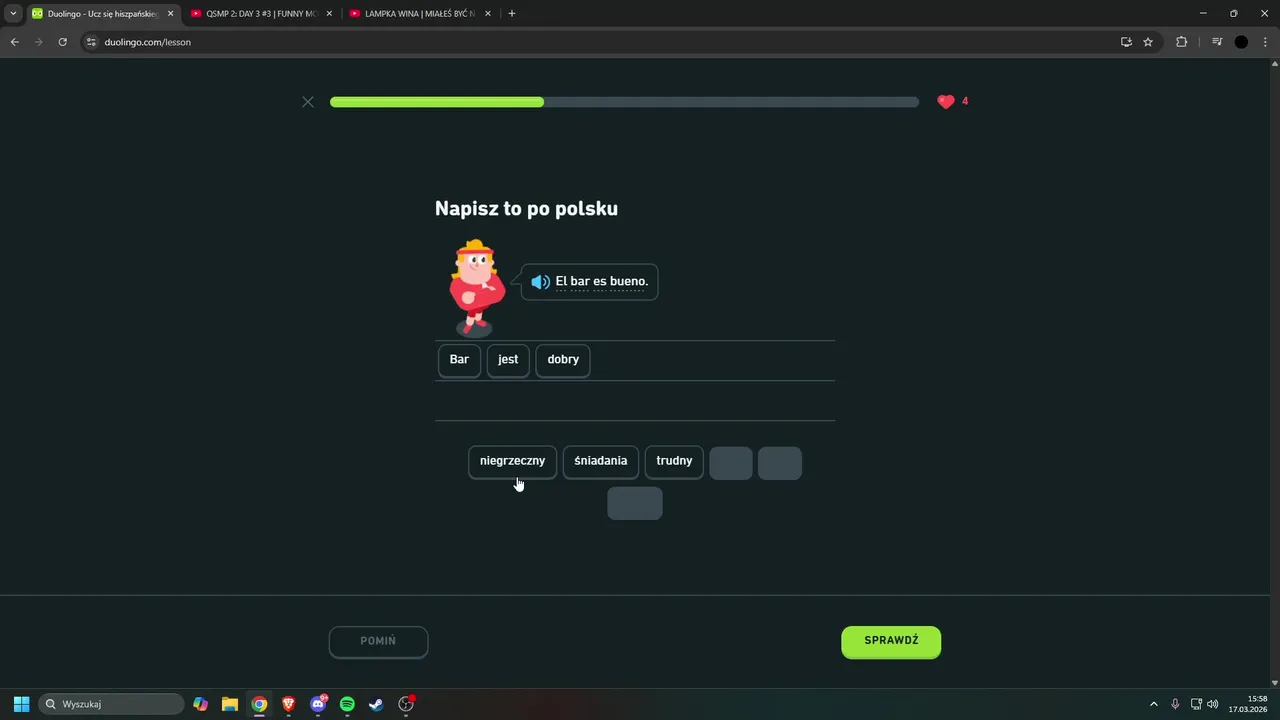Close the lesson with the X icon
Viewport: 1280px width, 720px height.
[308, 102]
